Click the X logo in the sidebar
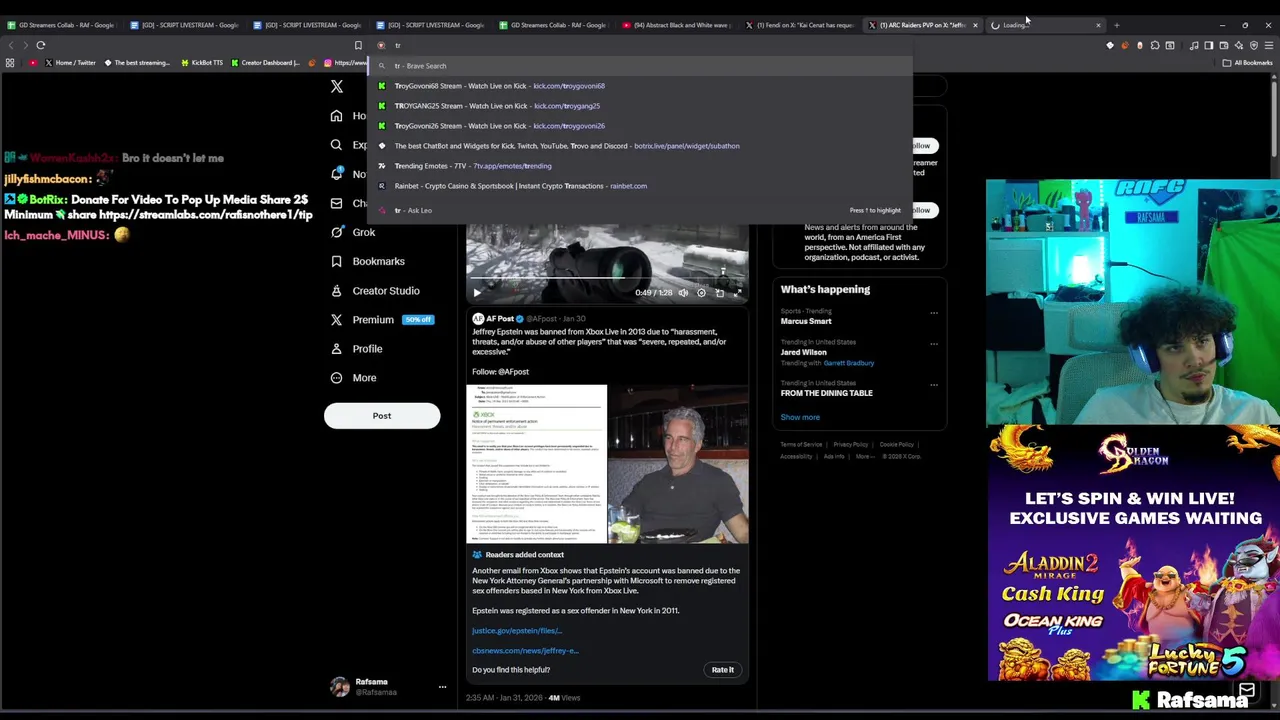Image resolution: width=1280 pixels, height=720 pixels. tap(337, 87)
